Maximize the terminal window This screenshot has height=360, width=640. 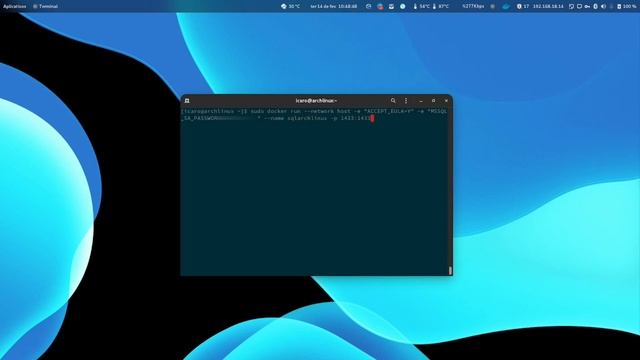coord(433,100)
